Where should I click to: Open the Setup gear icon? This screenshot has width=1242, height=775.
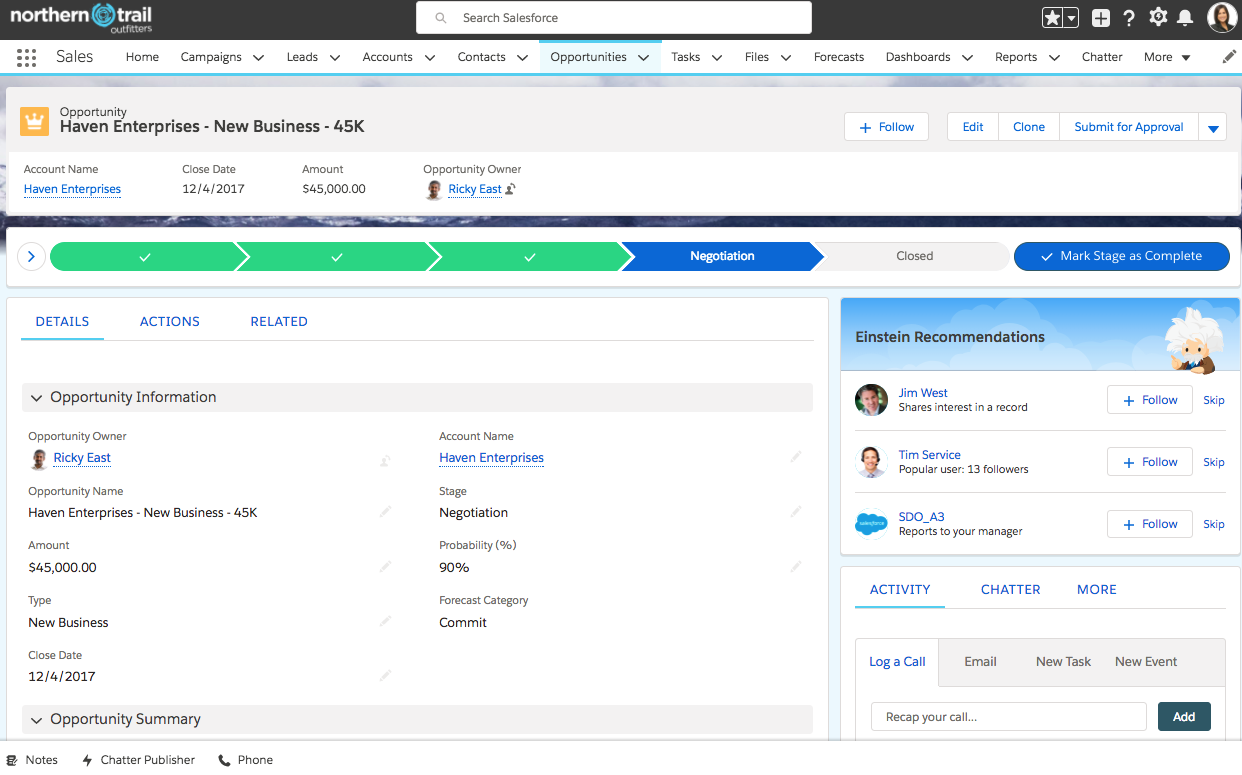tap(1158, 17)
